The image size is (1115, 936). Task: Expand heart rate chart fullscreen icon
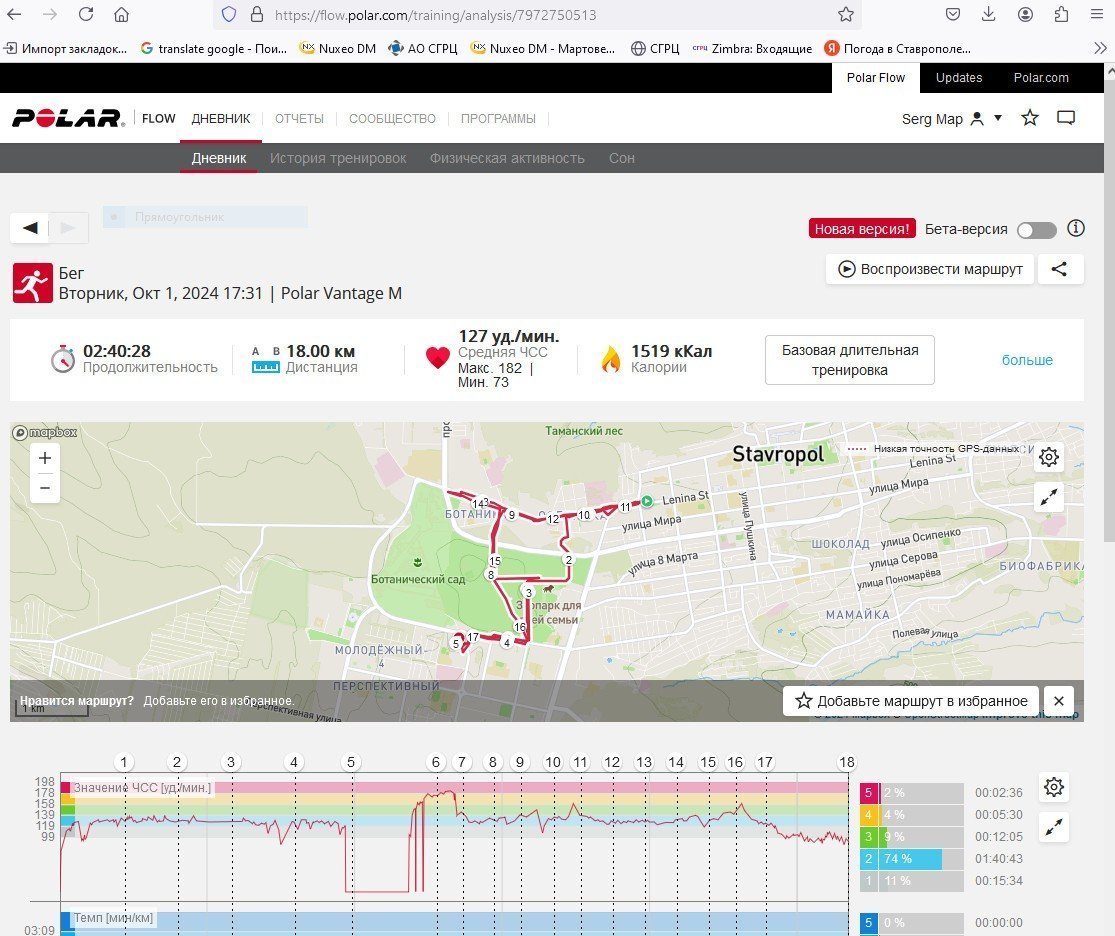(1054, 827)
